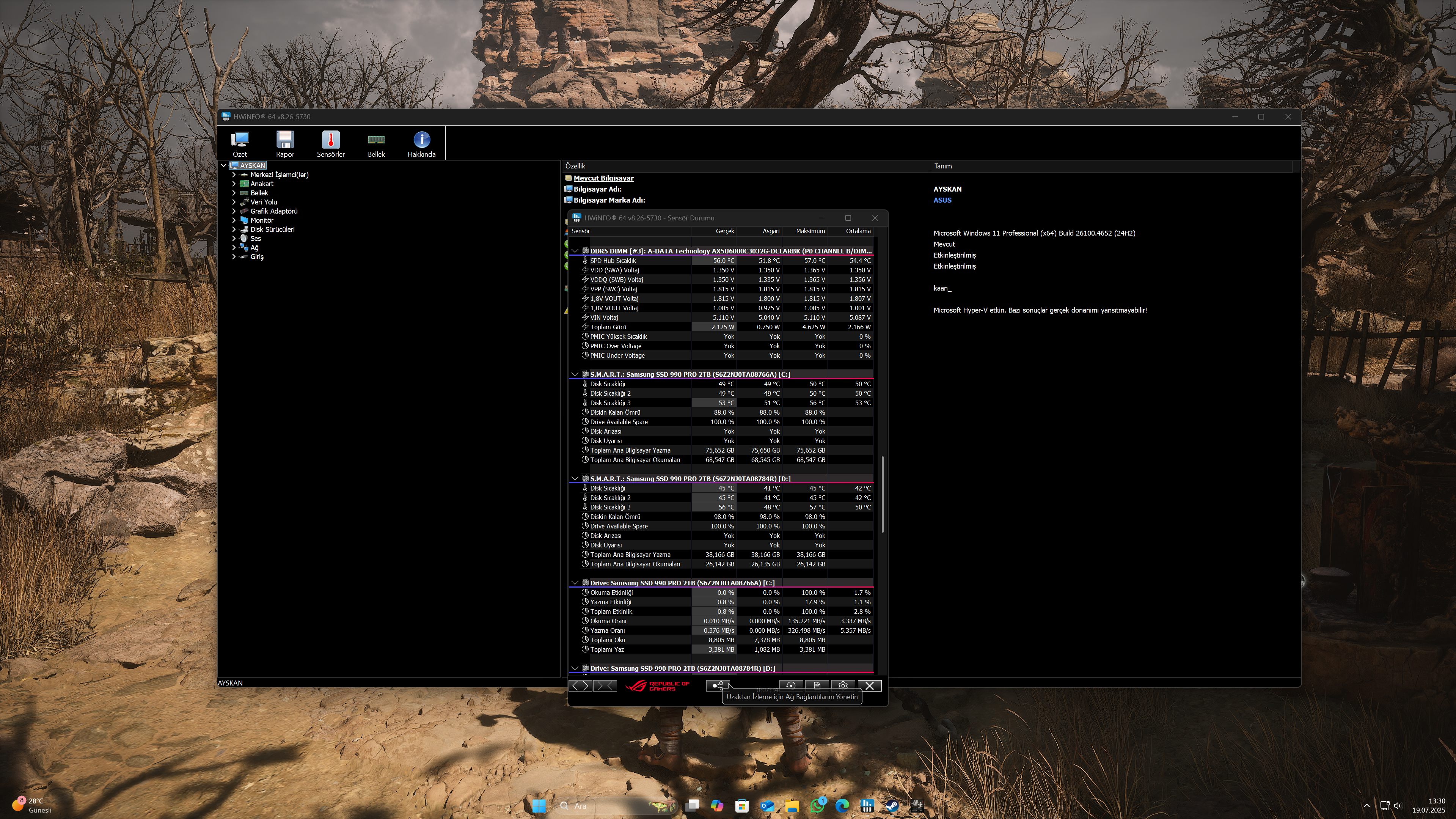The width and height of the screenshot is (1456, 819).
Task: Select Ses item in the tree
Action: (x=256, y=239)
